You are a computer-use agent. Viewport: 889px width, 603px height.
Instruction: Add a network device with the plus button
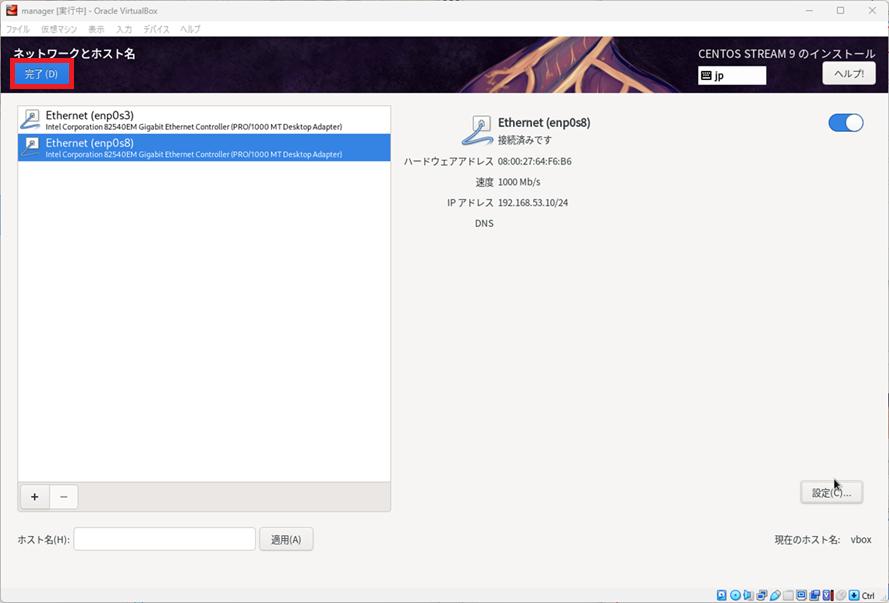[x=35, y=497]
